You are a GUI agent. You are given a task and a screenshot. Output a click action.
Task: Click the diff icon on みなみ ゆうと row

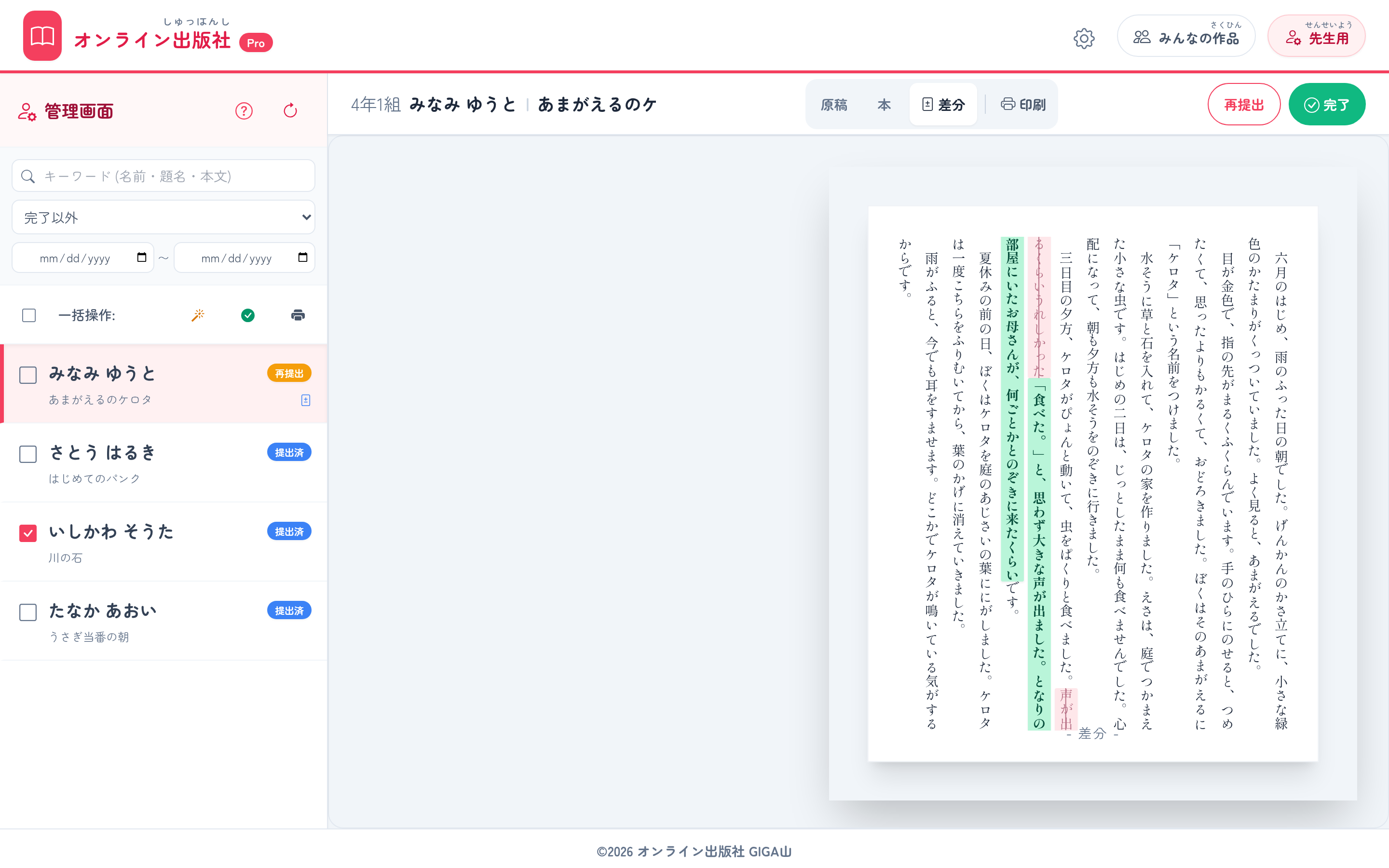(305, 400)
